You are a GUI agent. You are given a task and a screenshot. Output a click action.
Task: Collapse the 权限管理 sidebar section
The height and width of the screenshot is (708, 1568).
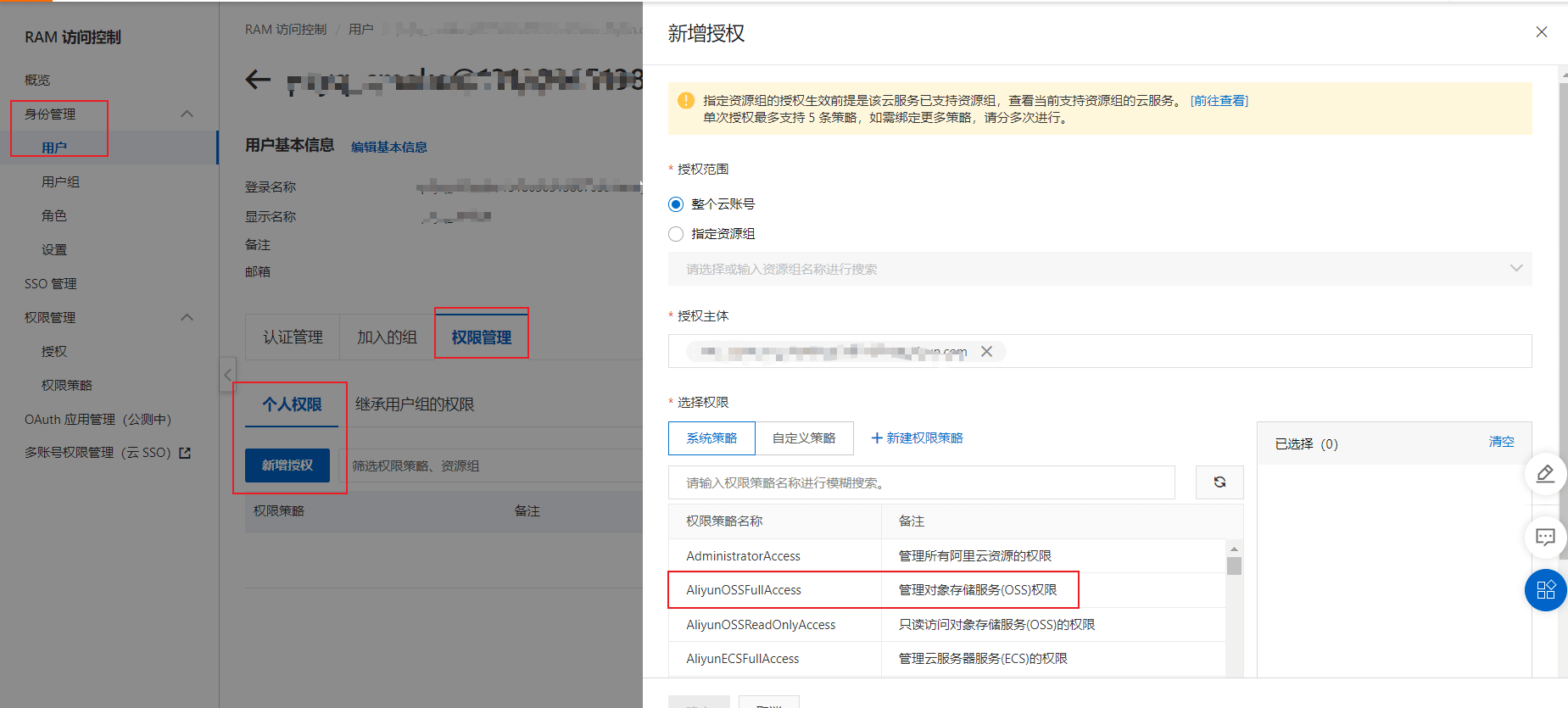pyautogui.click(x=187, y=317)
